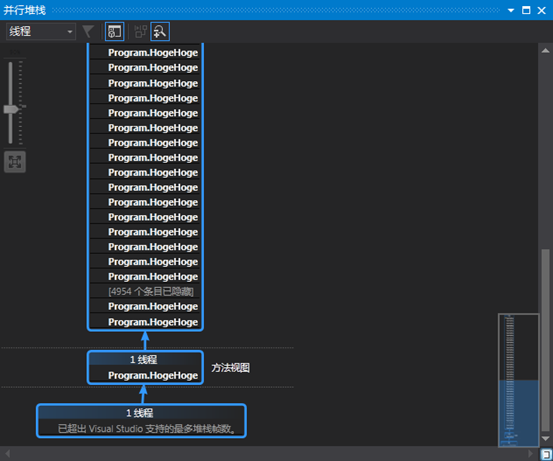Image resolution: width=553 pixels, height=461 pixels.
Task: Click the Auto Scroll to current frame icon
Action: (x=141, y=31)
